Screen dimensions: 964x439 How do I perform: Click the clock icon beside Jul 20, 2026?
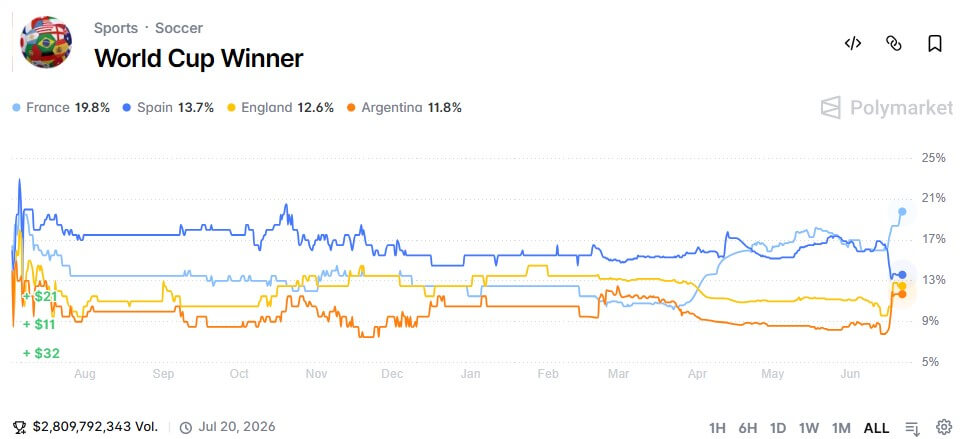coord(185,427)
